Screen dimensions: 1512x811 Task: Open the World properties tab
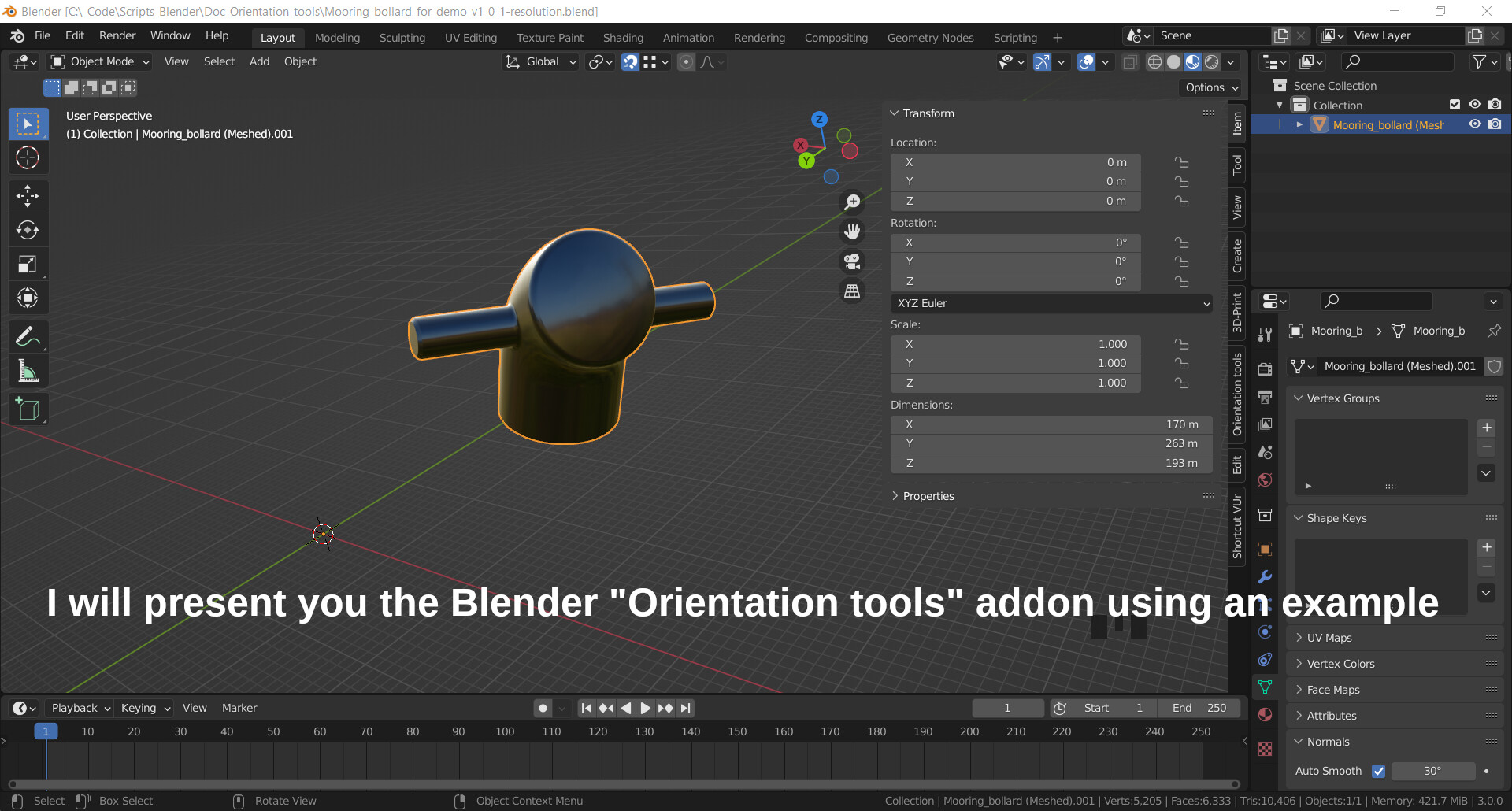point(1265,480)
